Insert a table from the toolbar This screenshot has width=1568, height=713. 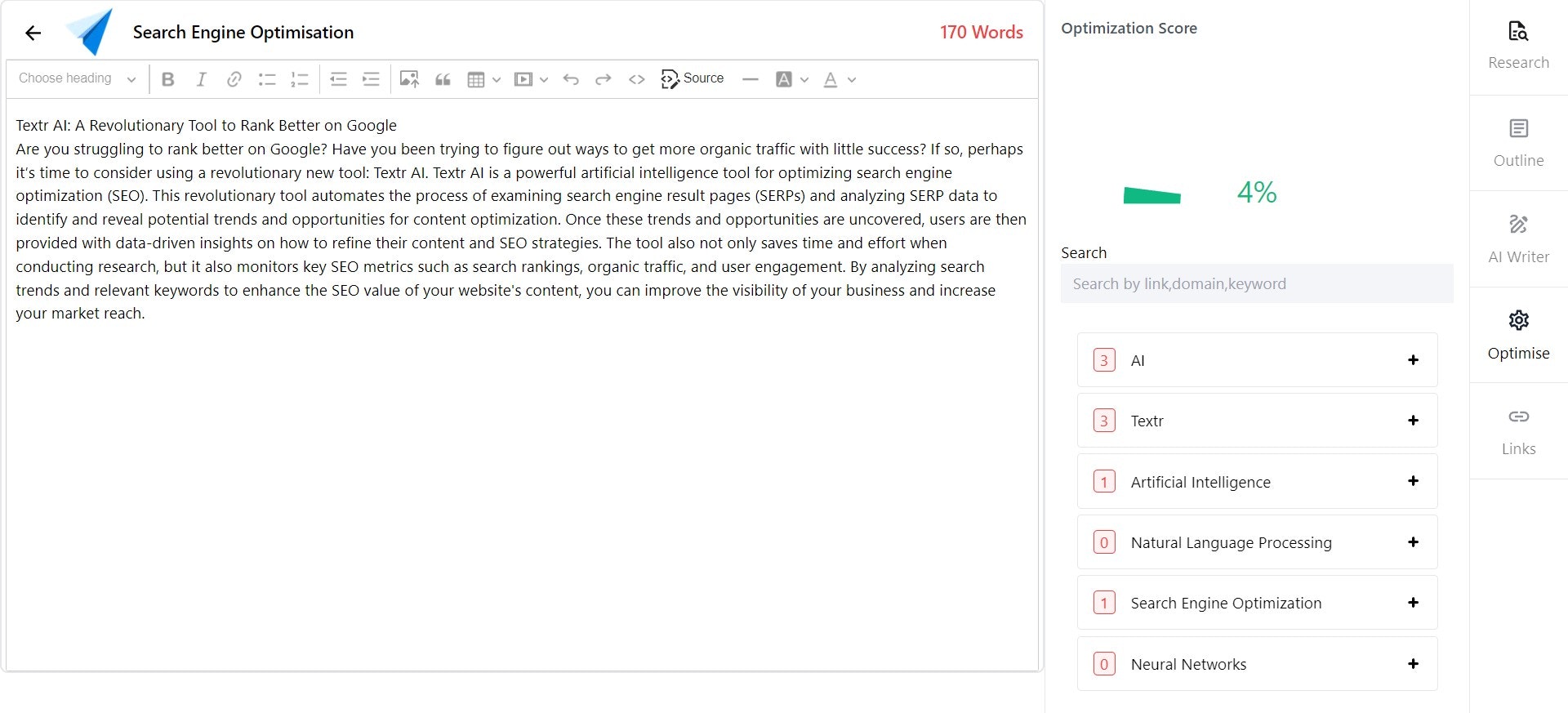point(476,79)
